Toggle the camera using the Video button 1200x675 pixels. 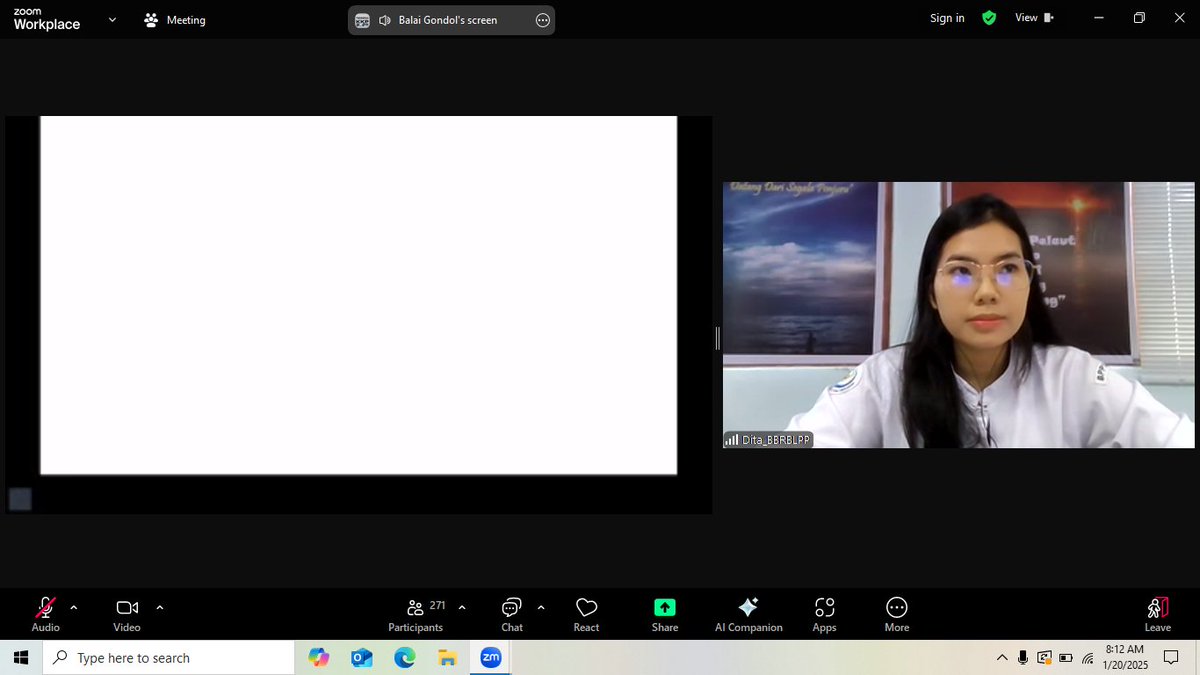tap(127, 614)
